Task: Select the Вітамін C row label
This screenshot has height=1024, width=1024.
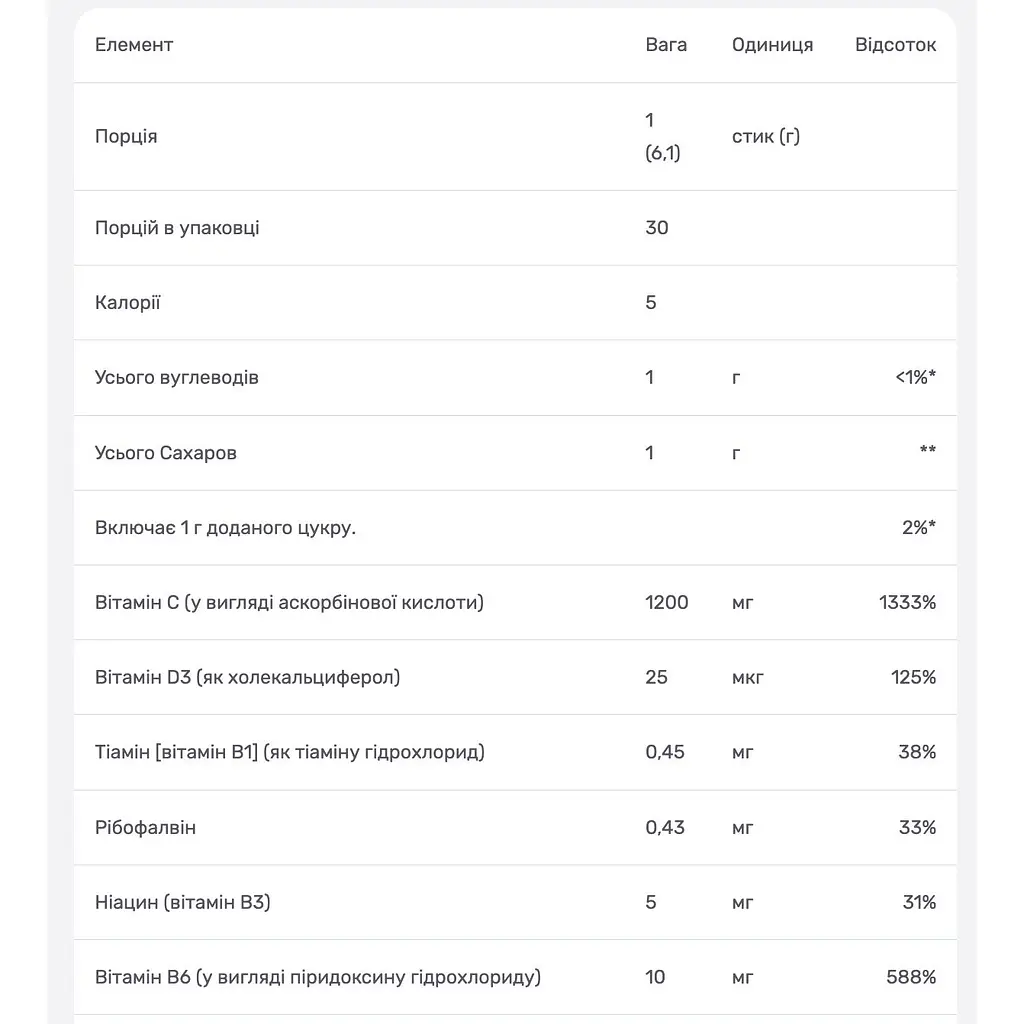Action: (x=289, y=602)
